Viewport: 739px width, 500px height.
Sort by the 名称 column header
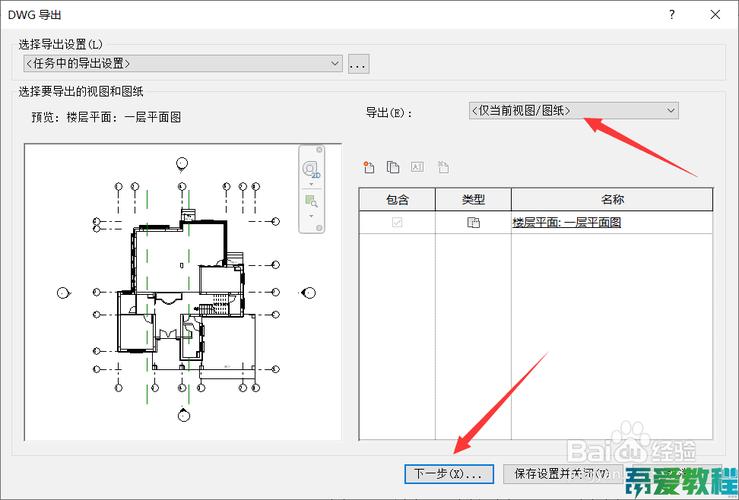pyautogui.click(x=612, y=199)
